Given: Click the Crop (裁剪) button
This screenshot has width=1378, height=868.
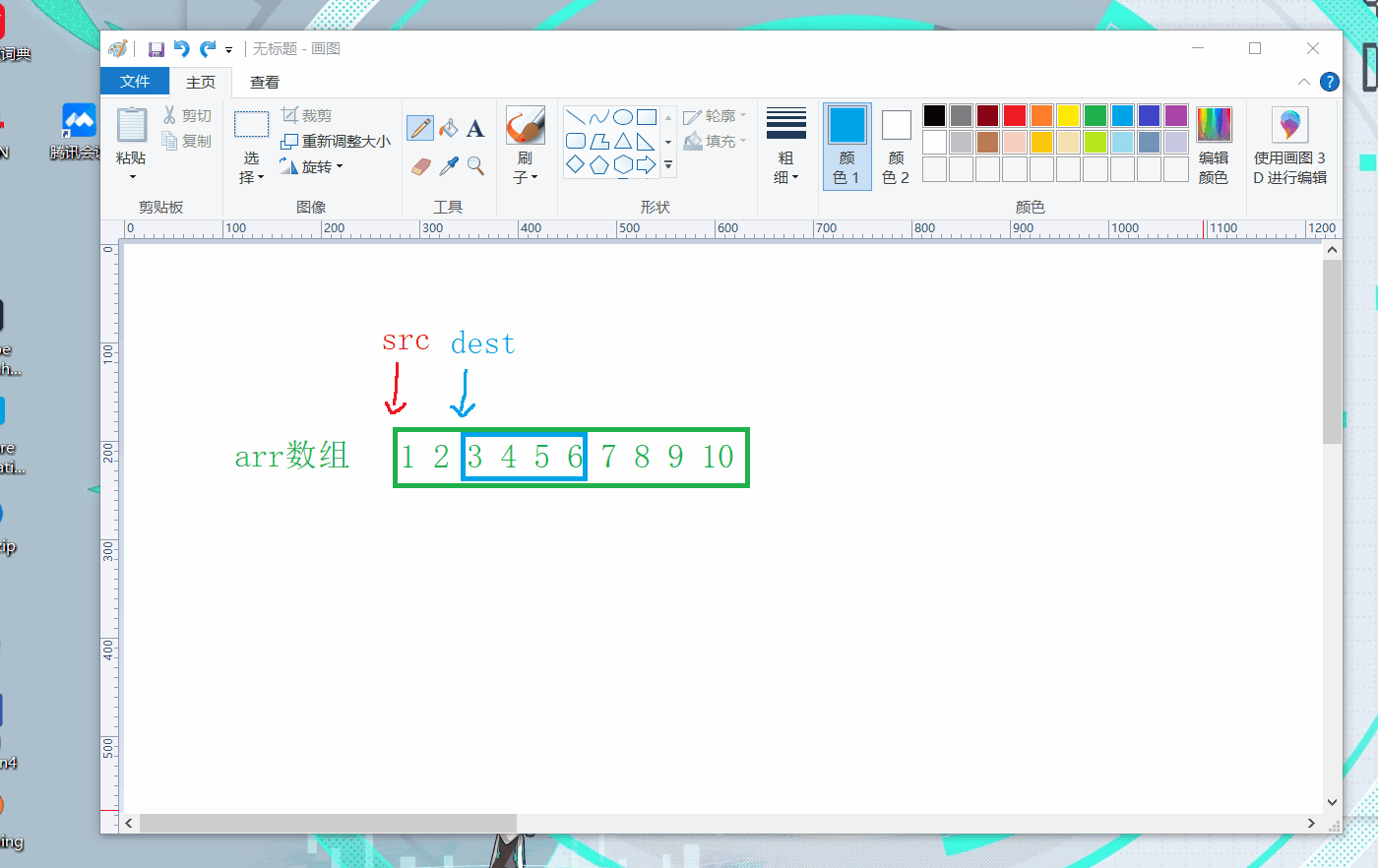Looking at the screenshot, I should 306,115.
